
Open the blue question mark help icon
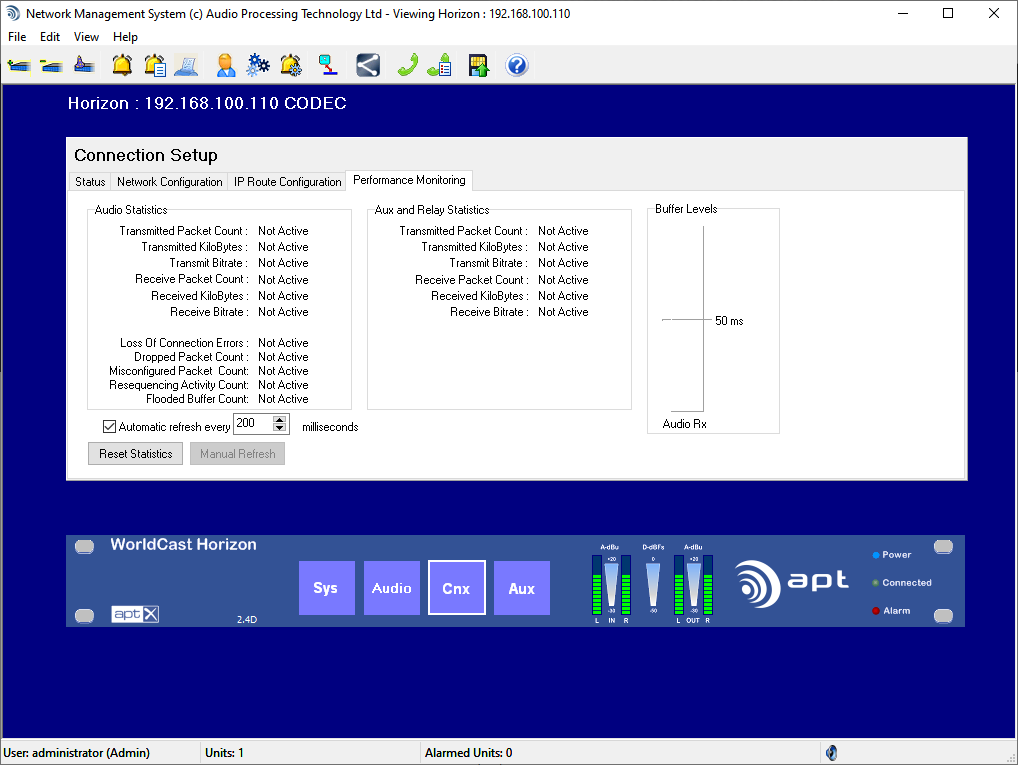click(x=517, y=66)
